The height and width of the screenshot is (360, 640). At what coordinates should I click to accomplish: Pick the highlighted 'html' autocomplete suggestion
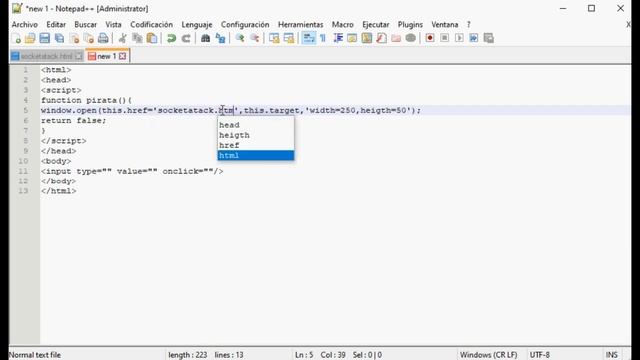coord(256,156)
